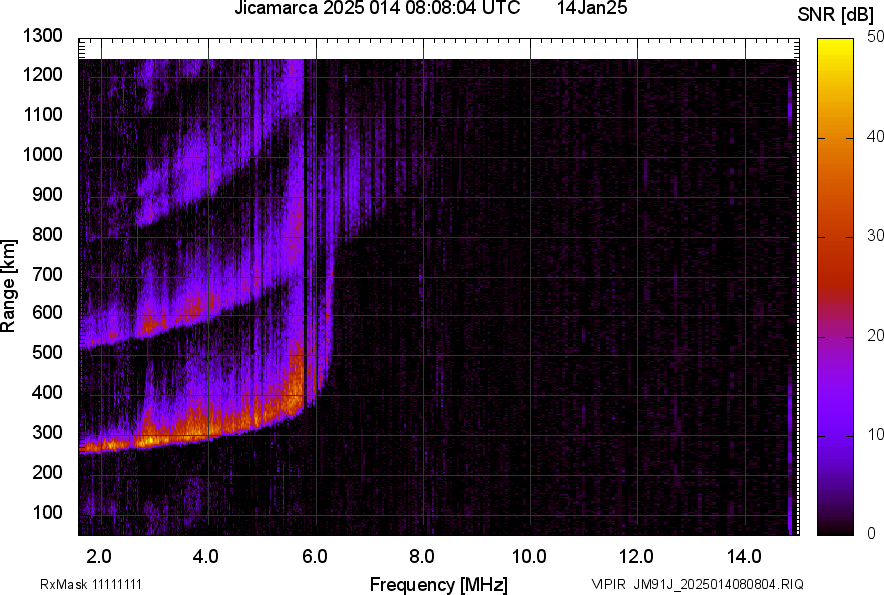The height and width of the screenshot is (595, 884).
Task: Click the "Range [km]" axis label
Action: [x=8, y=286]
